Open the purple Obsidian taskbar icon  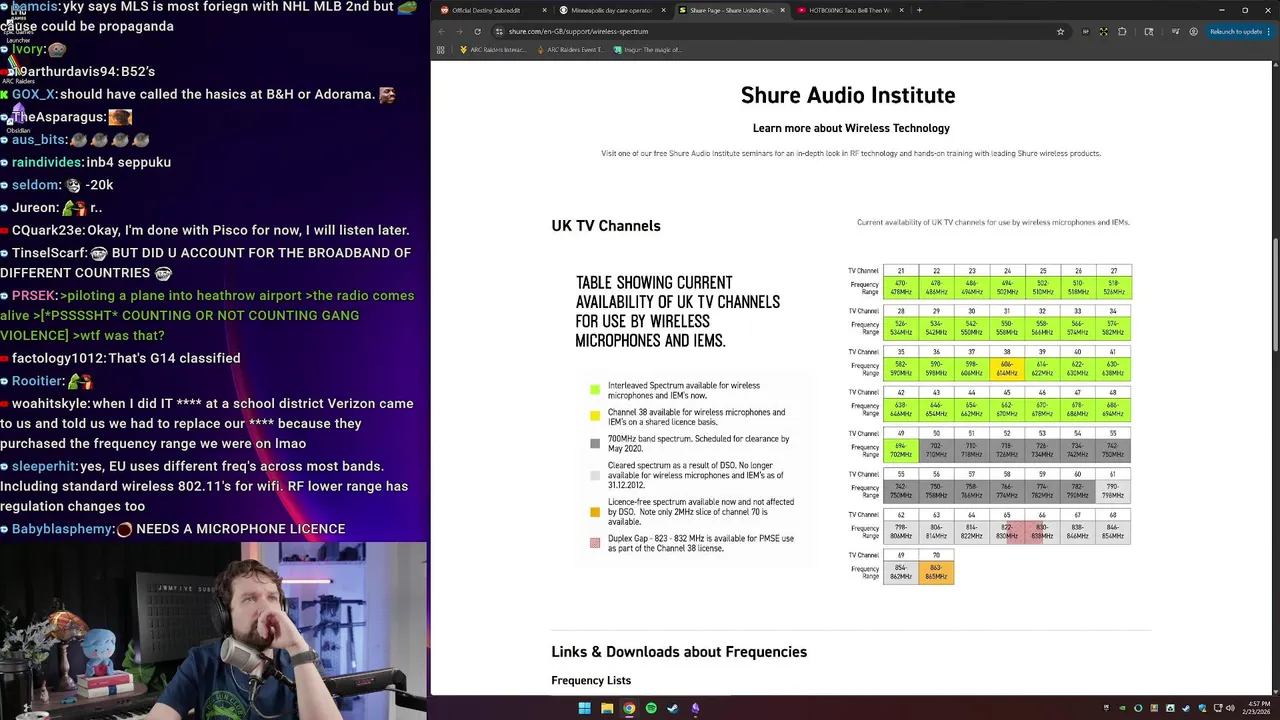click(695, 708)
